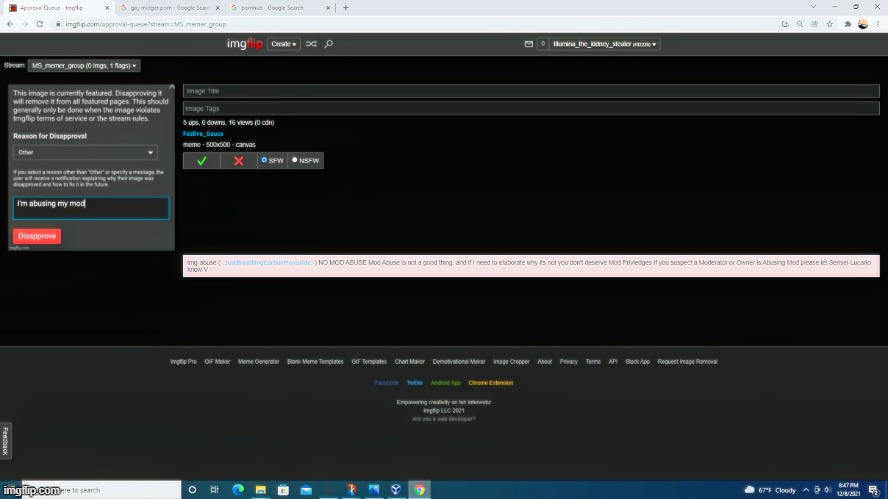Open Chrome from the Windows taskbar
The height and width of the screenshot is (499, 888).
point(420,490)
